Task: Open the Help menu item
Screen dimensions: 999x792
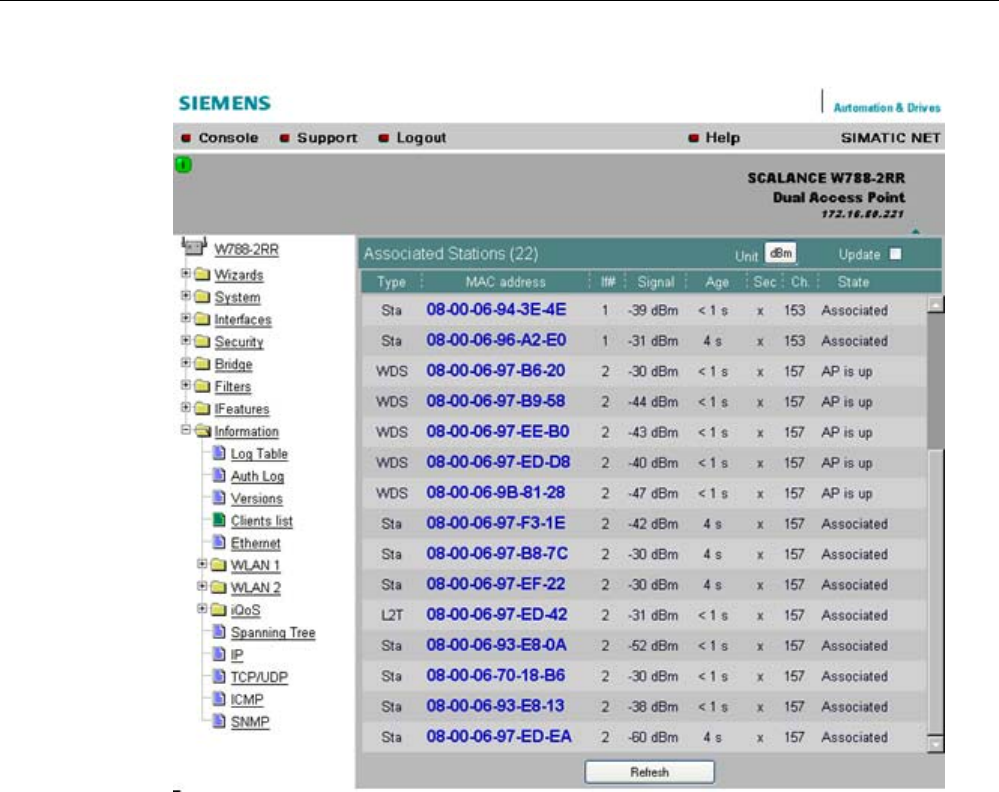Action: [x=722, y=138]
